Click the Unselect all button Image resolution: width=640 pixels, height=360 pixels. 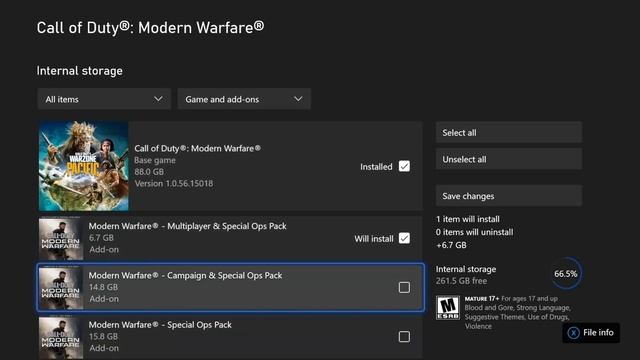click(509, 159)
